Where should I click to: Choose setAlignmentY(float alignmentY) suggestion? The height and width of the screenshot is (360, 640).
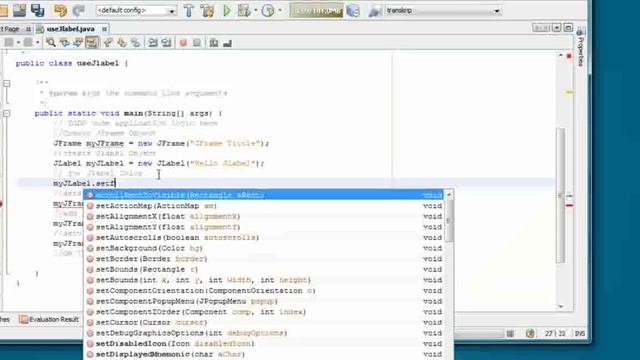point(264,227)
